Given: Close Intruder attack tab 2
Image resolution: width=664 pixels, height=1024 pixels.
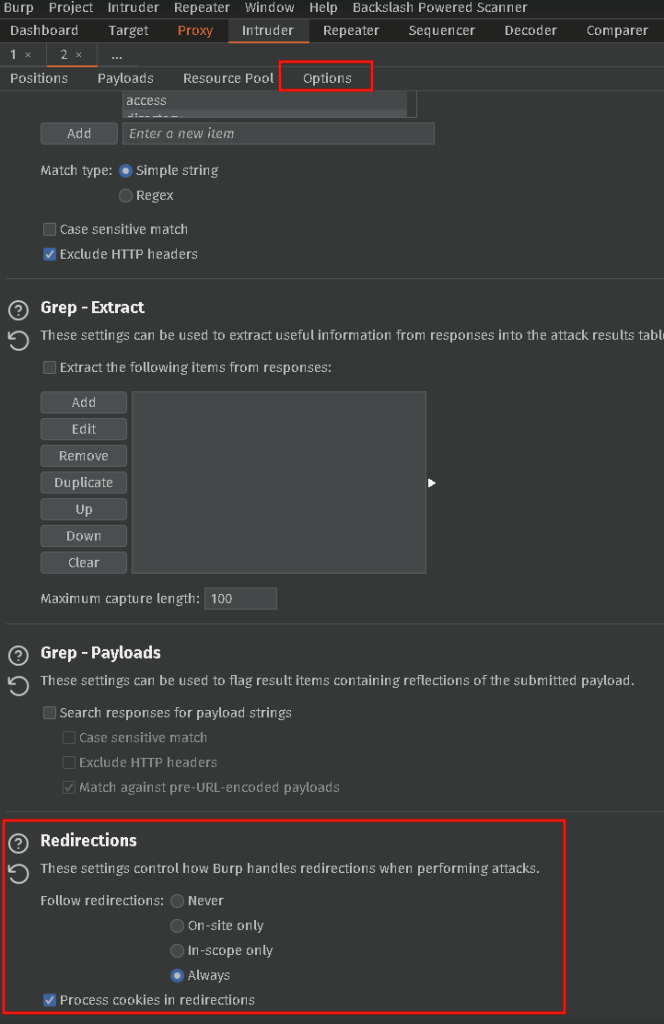Looking at the screenshot, I should coord(79,55).
